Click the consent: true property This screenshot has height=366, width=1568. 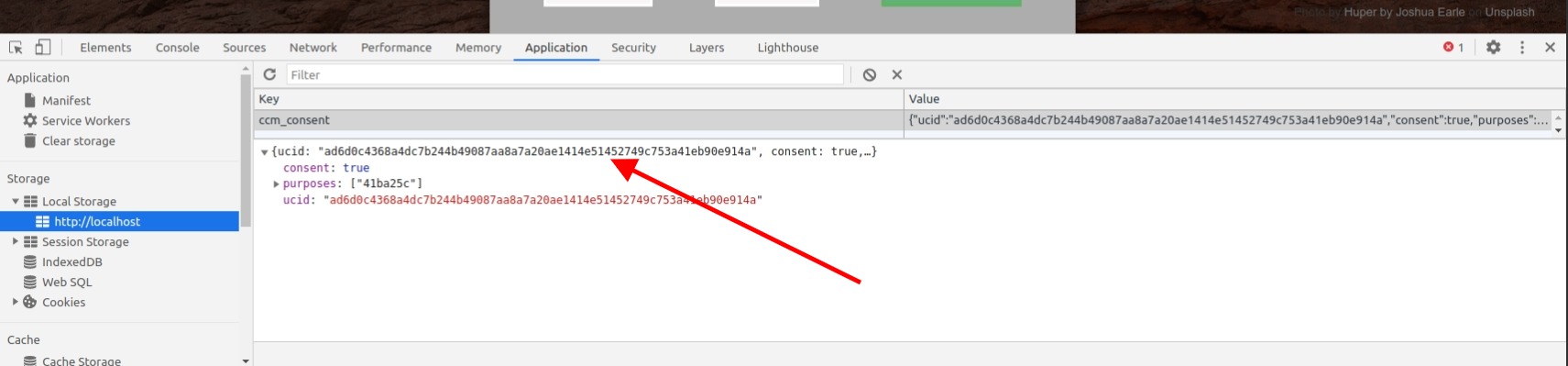(x=326, y=168)
